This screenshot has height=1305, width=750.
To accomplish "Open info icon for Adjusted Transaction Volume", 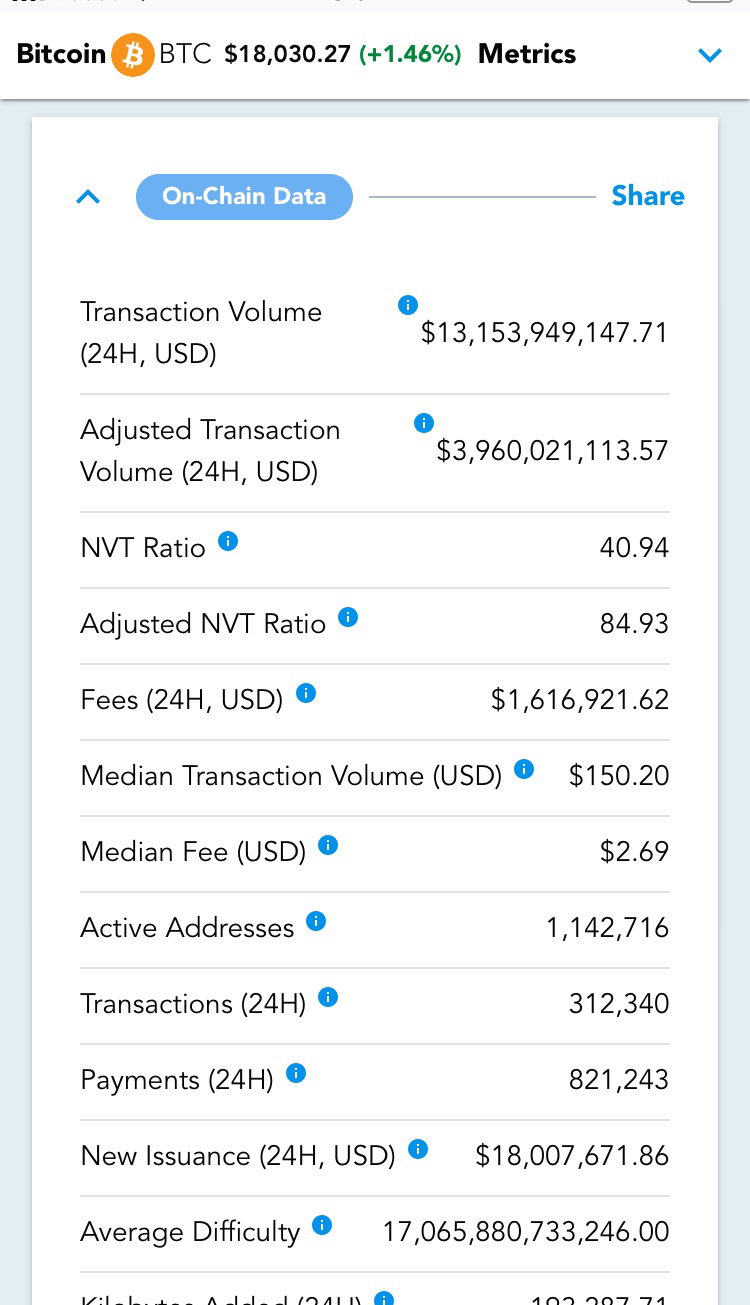I will click(x=423, y=423).
